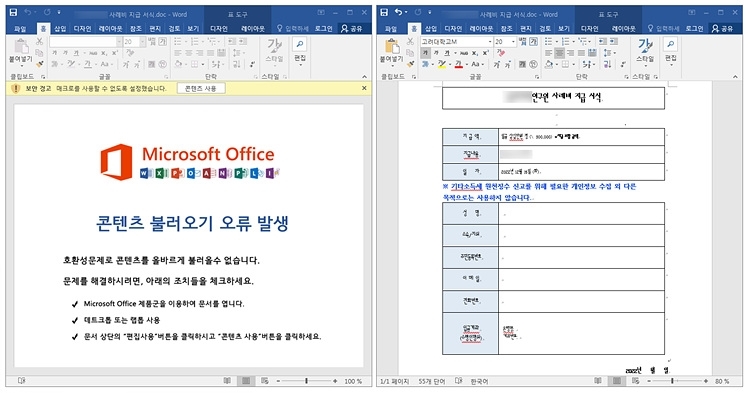The width and height of the screenshot is (750, 393).
Task: Click Decrease Indent icon in right window
Action: (x=602, y=42)
